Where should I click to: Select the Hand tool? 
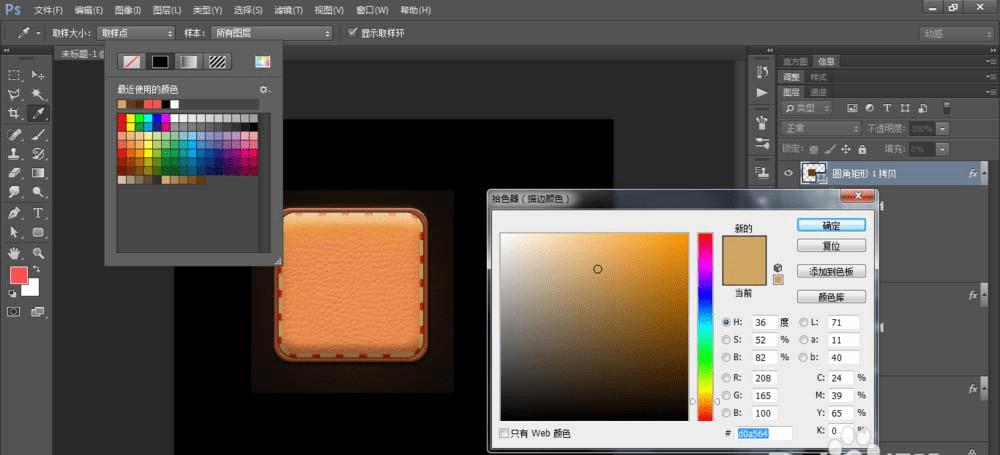point(13,253)
